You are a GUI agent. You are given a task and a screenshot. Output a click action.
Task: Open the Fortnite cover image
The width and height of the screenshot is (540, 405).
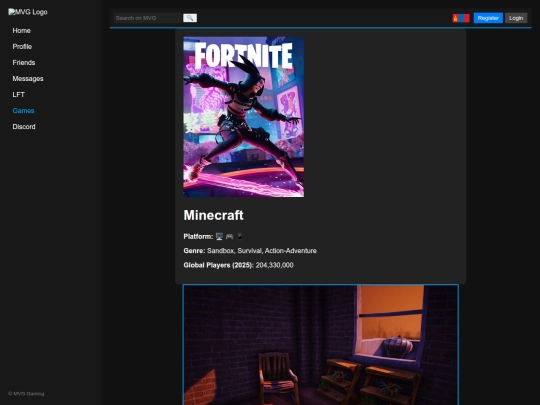(244, 117)
